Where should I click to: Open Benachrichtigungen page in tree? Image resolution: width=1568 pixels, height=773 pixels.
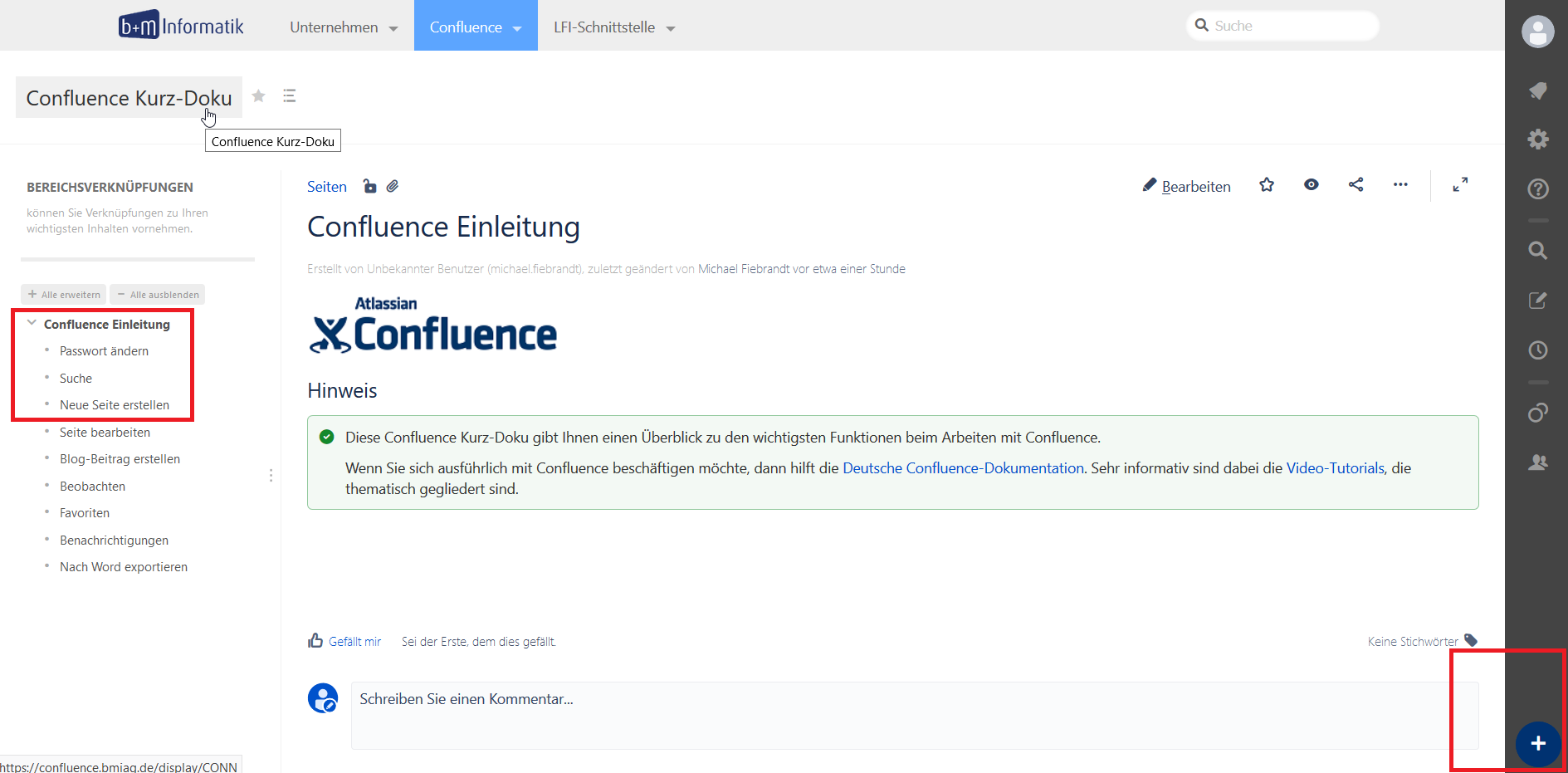[114, 541]
